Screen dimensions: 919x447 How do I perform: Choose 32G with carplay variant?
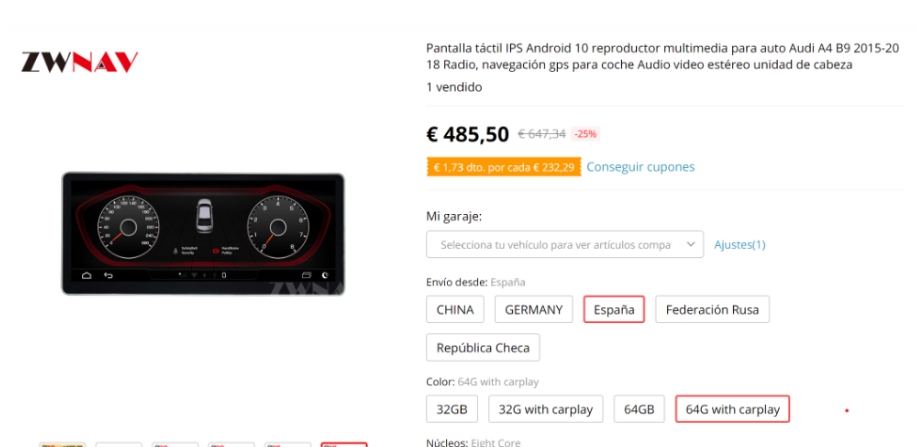tap(546, 409)
